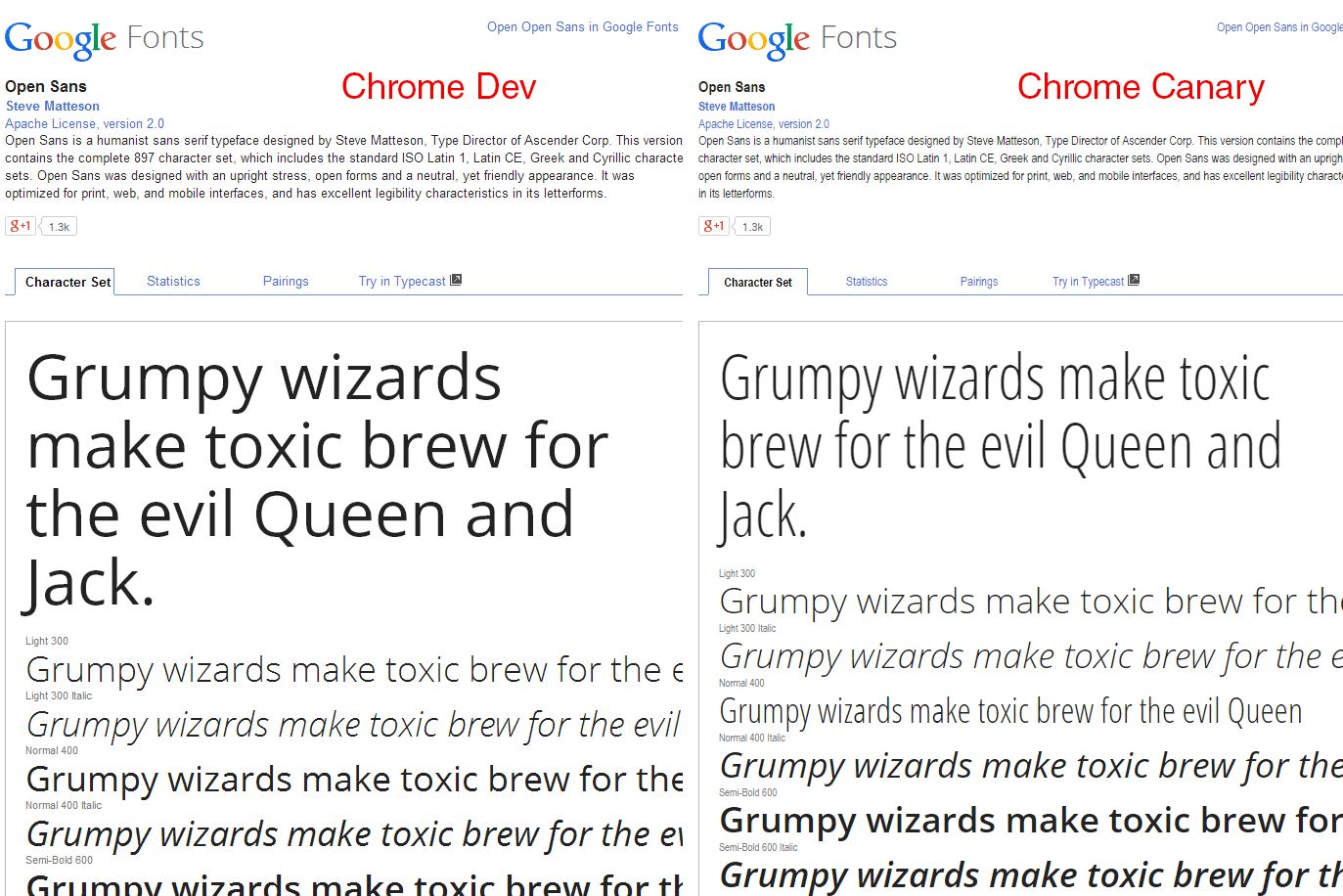Follow the 'Open Open Sans in Google' link, right page
Viewport: 1343px width, 896px height.
pos(1279,27)
